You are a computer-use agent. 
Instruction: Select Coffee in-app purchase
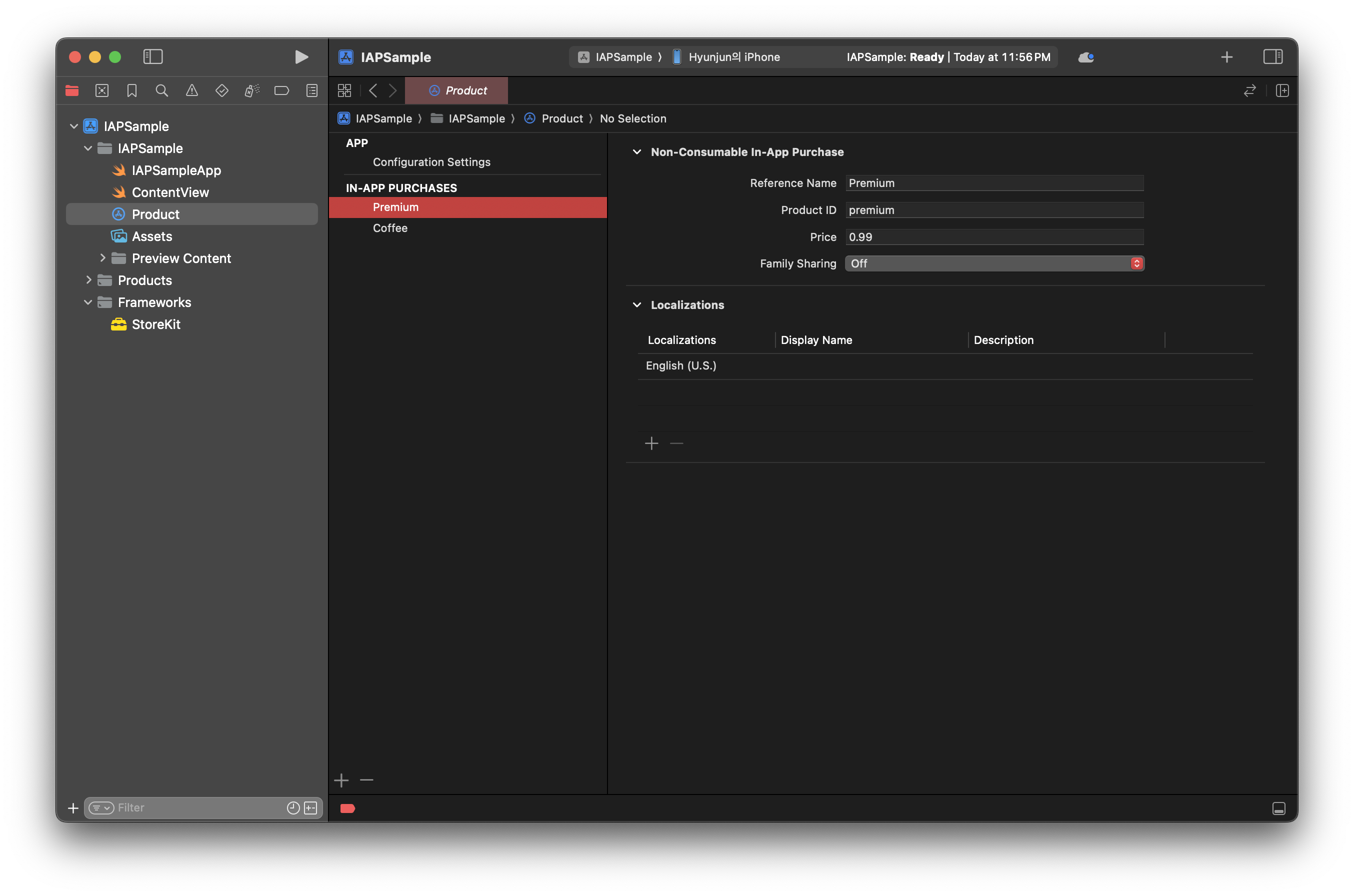click(390, 228)
